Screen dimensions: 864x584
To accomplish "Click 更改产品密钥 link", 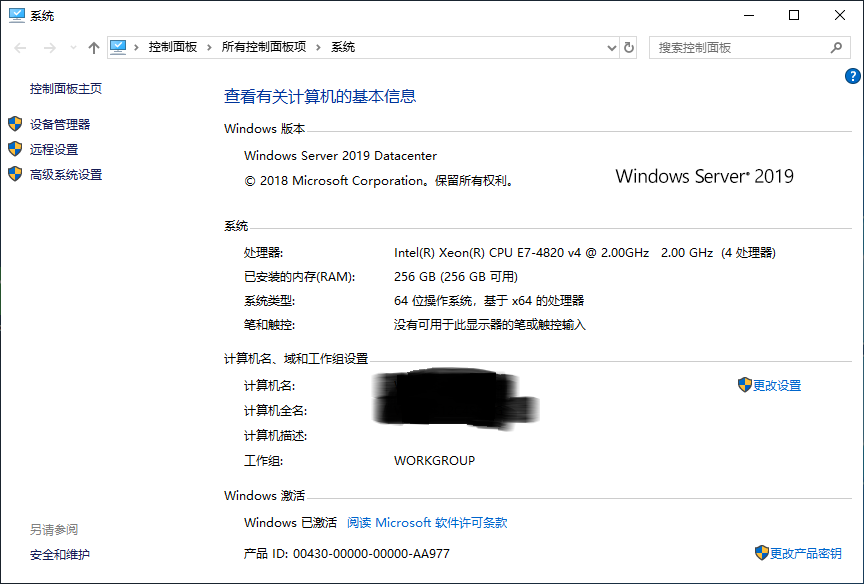I will tap(805, 554).
